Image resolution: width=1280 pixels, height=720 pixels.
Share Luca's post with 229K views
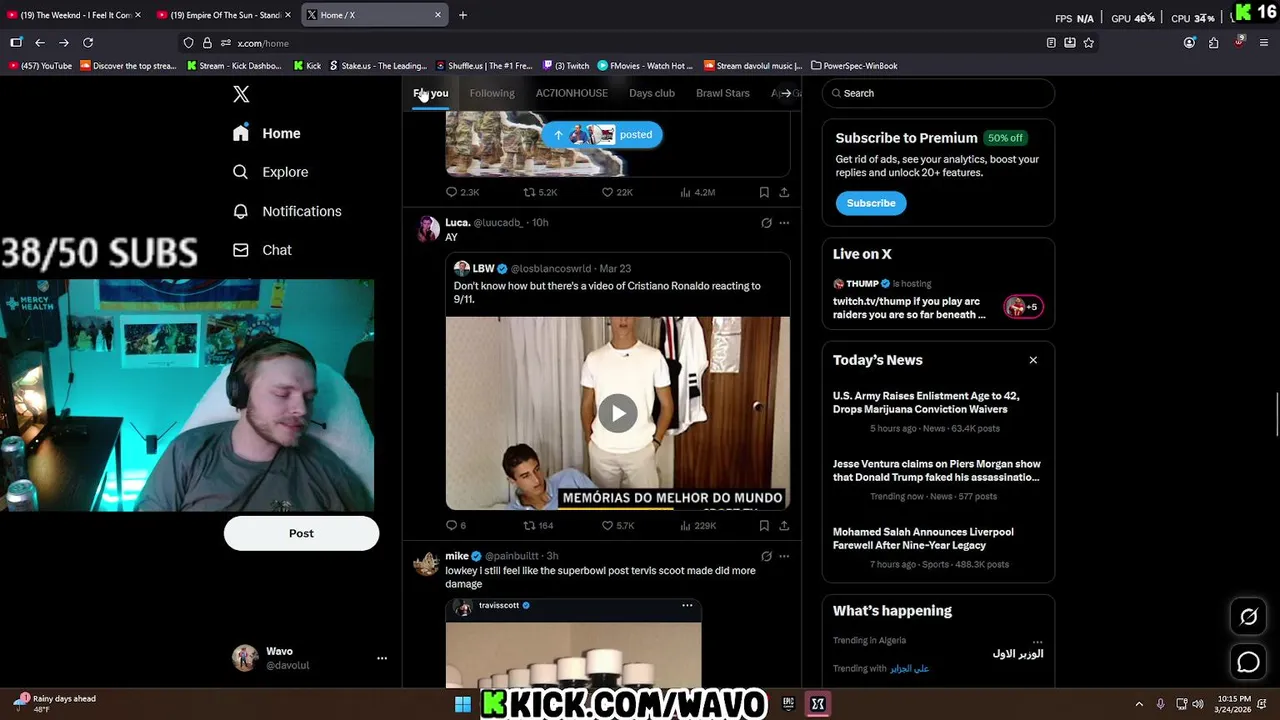[784, 525]
